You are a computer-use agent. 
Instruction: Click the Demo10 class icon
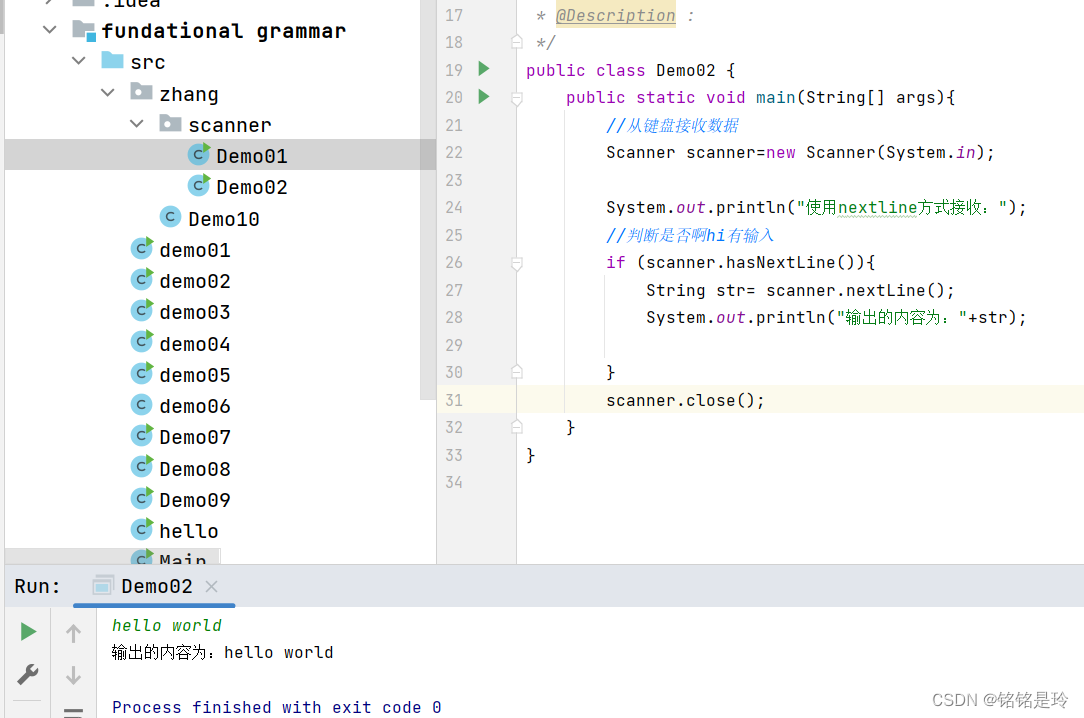(x=170, y=217)
